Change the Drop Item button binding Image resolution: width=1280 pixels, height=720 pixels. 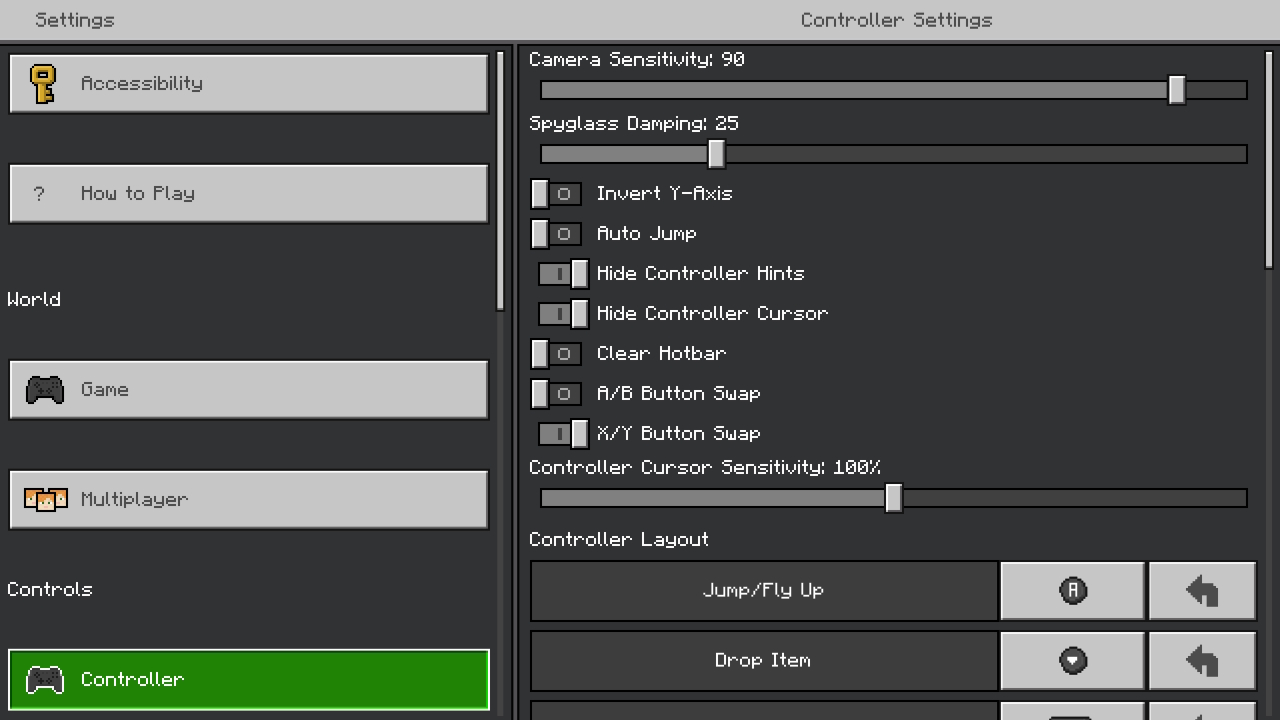[1072, 661]
